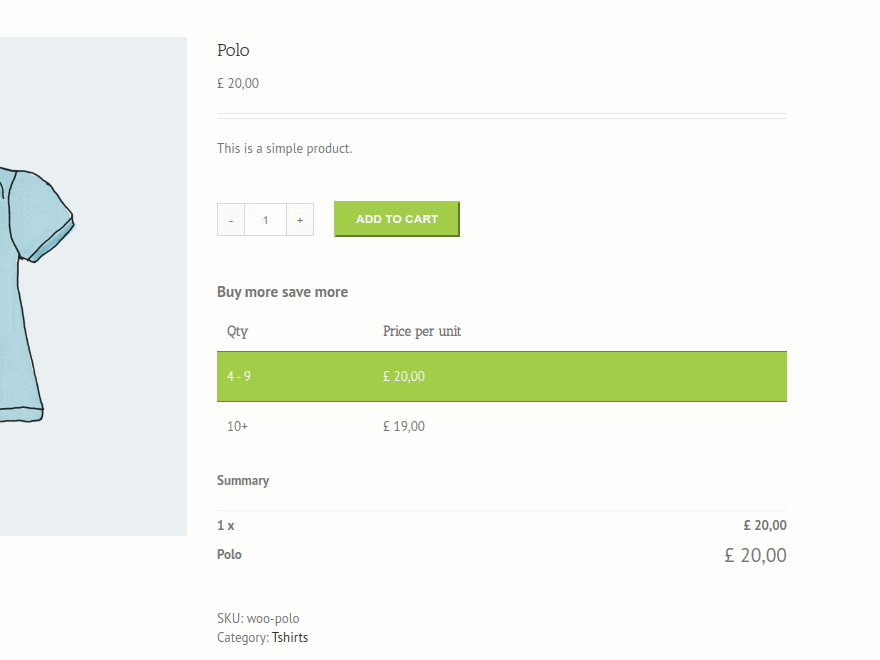
Task: Focus the quantity input field
Action: pos(265,220)
